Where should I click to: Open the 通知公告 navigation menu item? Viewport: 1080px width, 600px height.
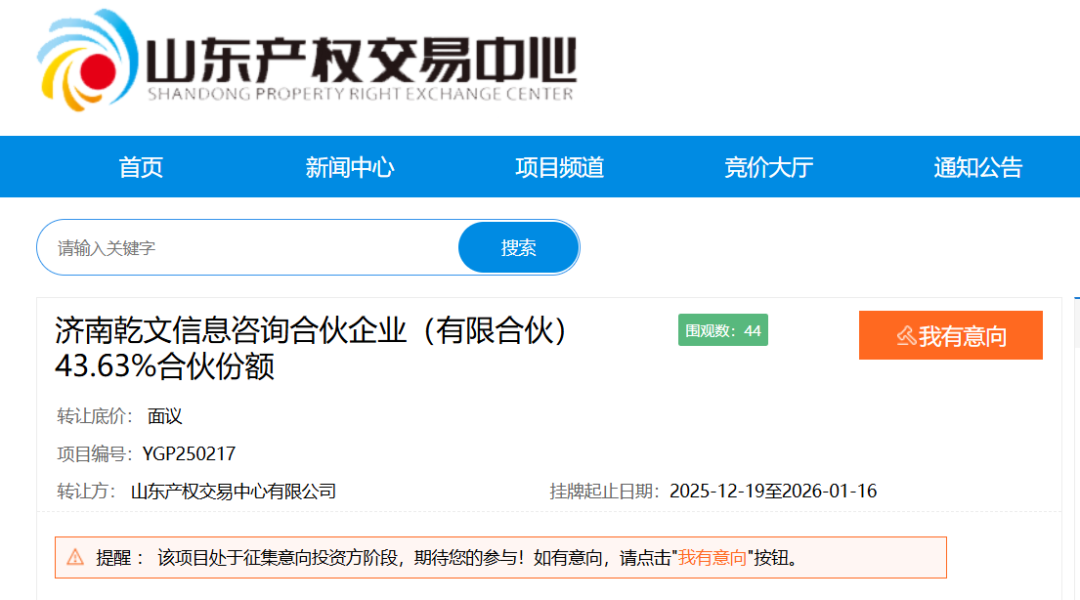point(977,167)
